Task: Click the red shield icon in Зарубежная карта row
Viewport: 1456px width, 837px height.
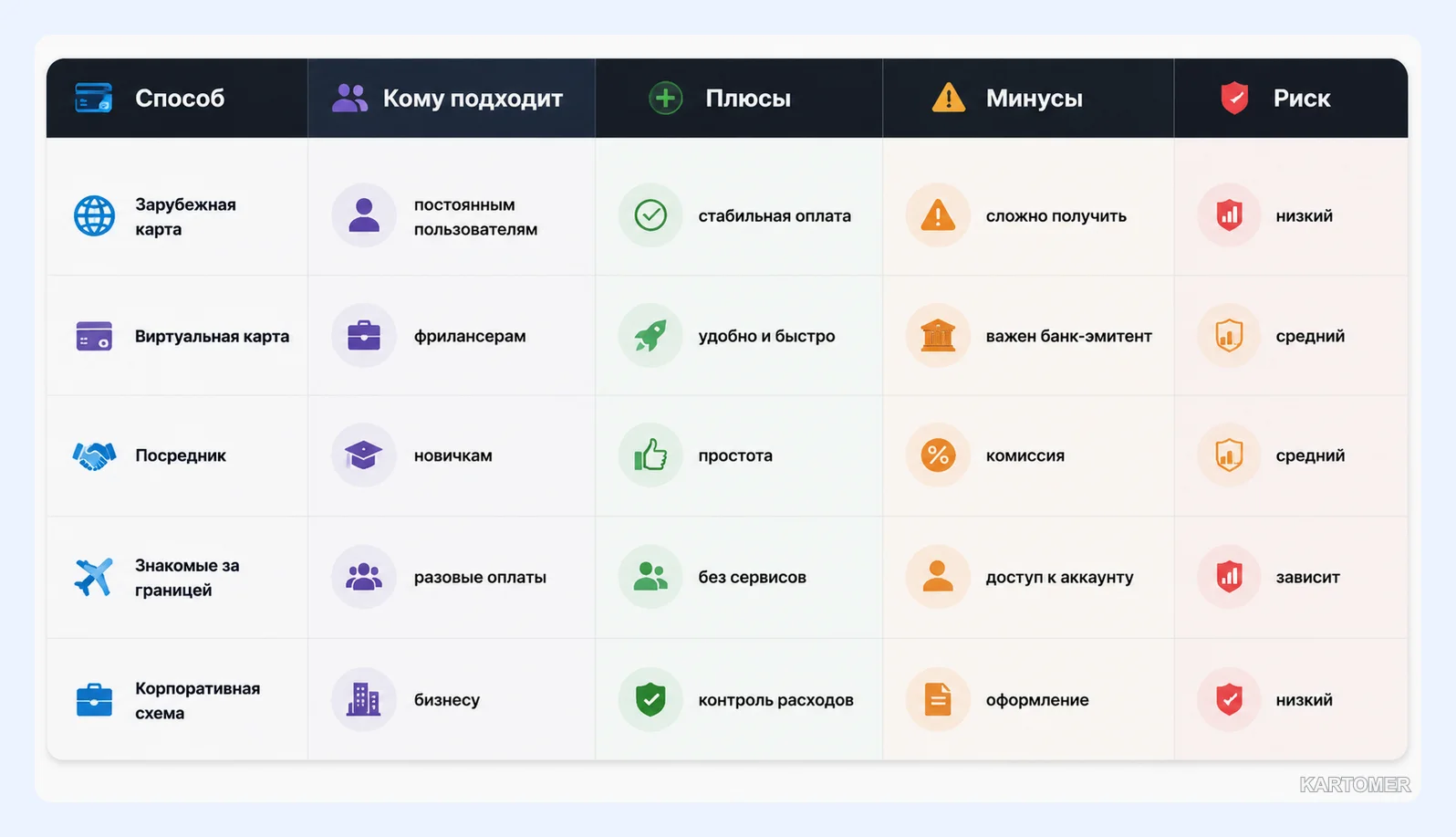Action: pyautogui.click(x=1230, y=215)
